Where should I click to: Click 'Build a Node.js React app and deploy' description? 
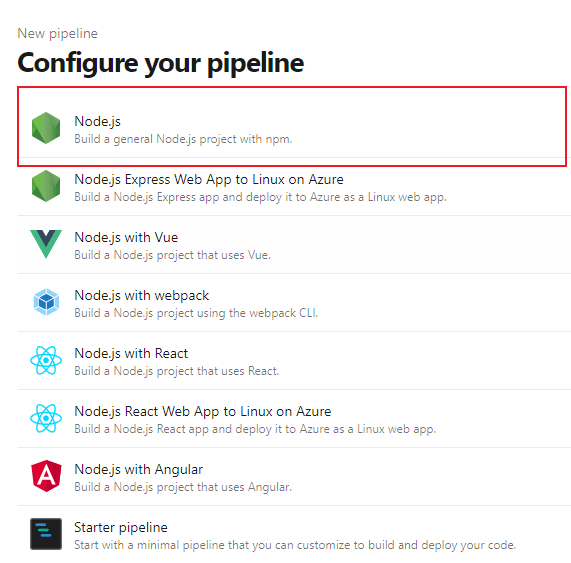click(255, 429)
